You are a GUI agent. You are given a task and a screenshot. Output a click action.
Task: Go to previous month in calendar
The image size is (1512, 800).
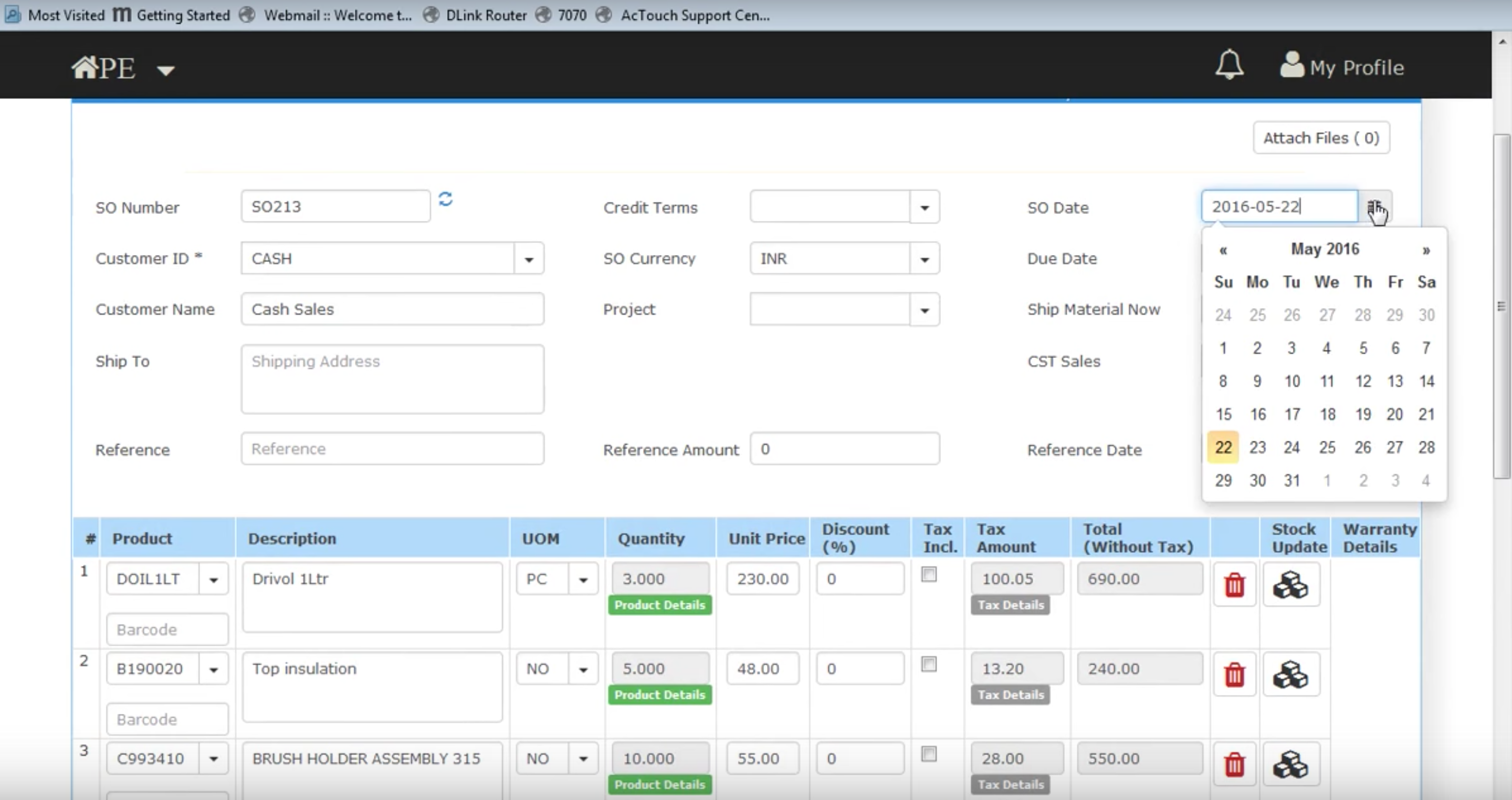(x=1223, y=250)
